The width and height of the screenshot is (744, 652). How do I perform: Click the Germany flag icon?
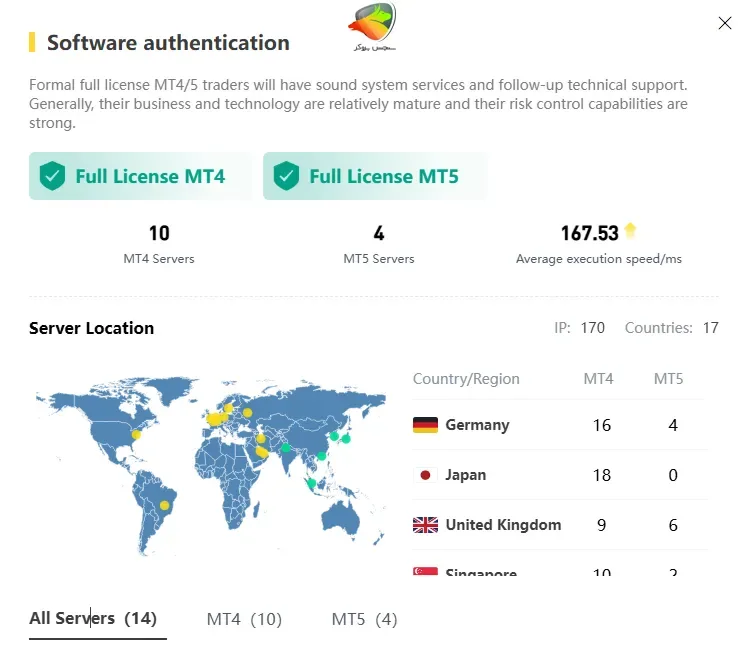(x=425, y=425)
